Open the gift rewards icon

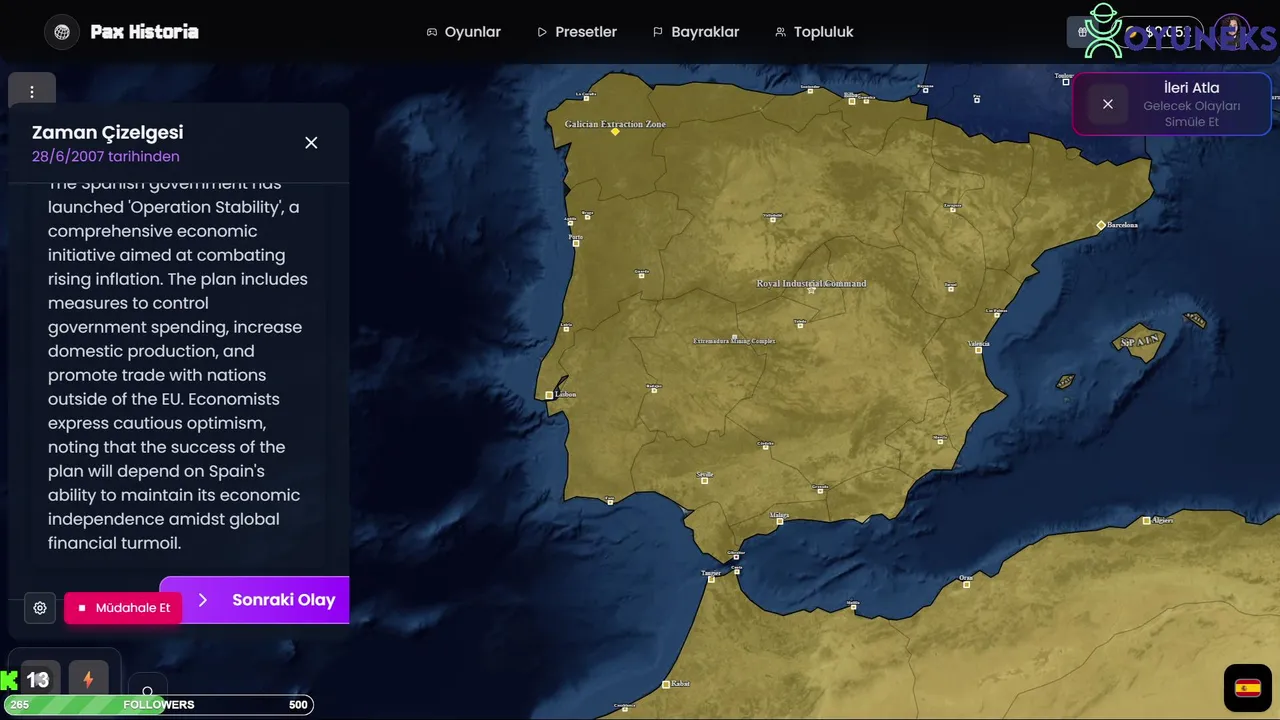click(1082, 32)
